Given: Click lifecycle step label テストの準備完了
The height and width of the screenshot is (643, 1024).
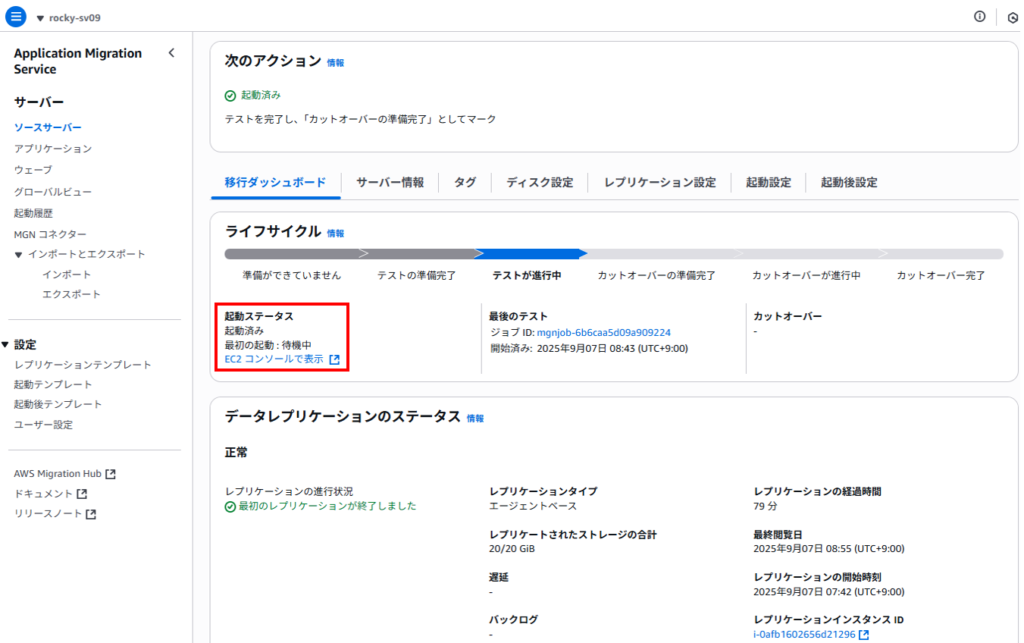Looking at the screenshot, I should coord(416,275).
